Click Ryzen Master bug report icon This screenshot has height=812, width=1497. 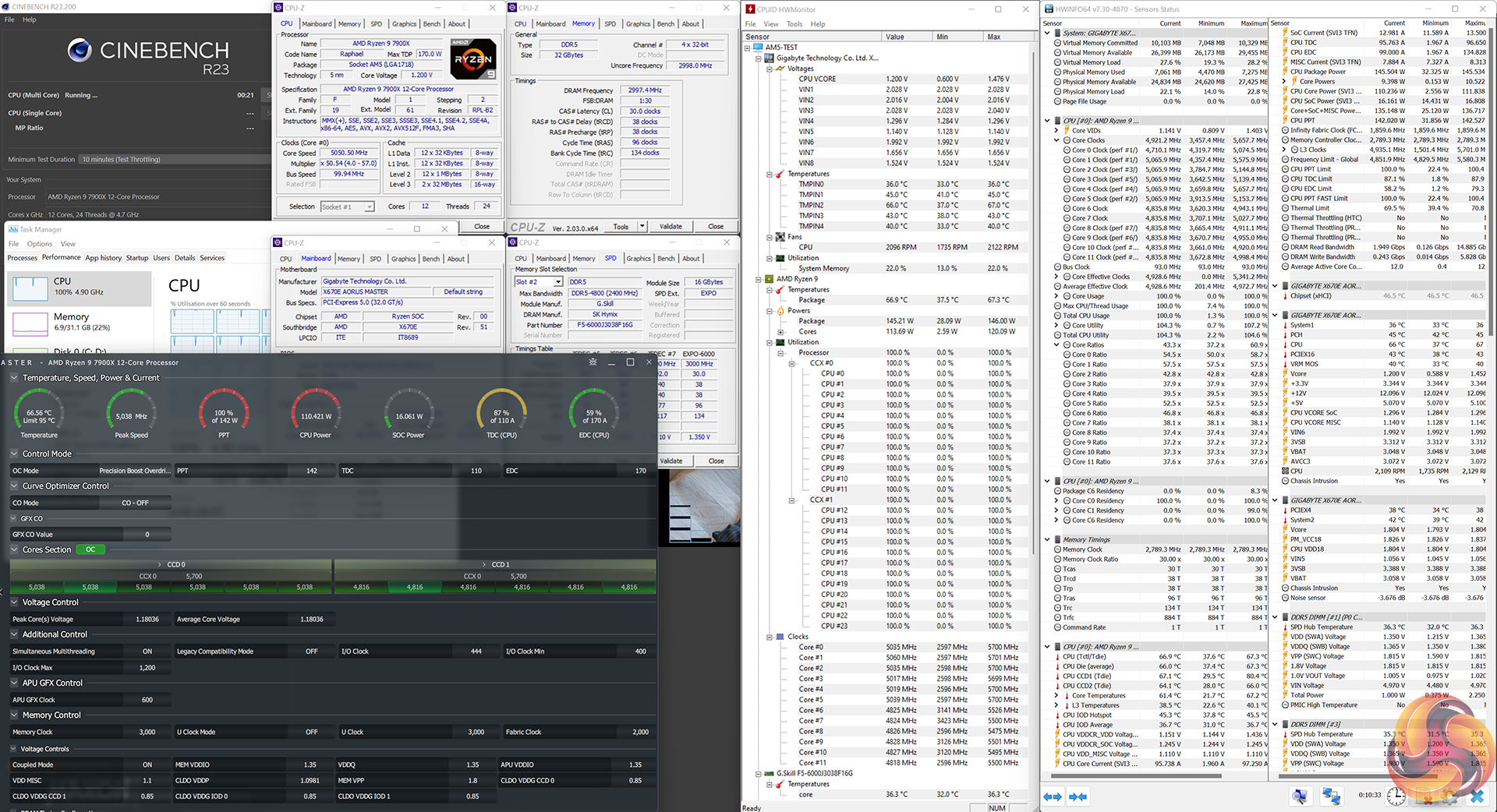point(593,362)
